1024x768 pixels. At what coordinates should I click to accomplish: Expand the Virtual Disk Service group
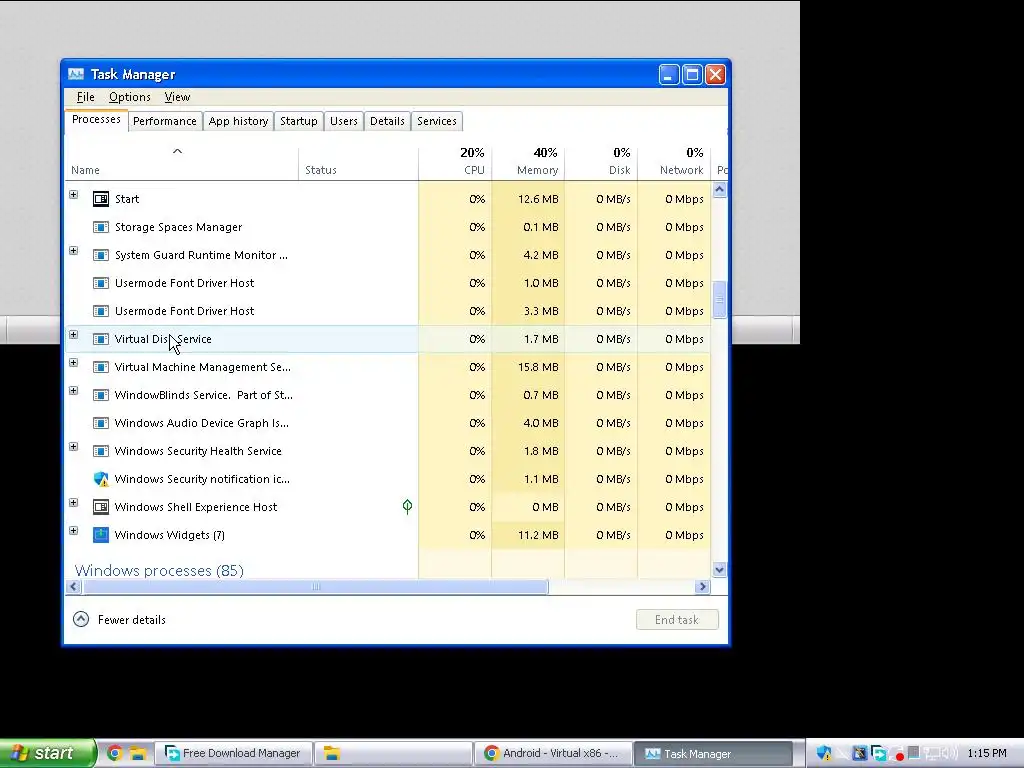pos(74,335)
